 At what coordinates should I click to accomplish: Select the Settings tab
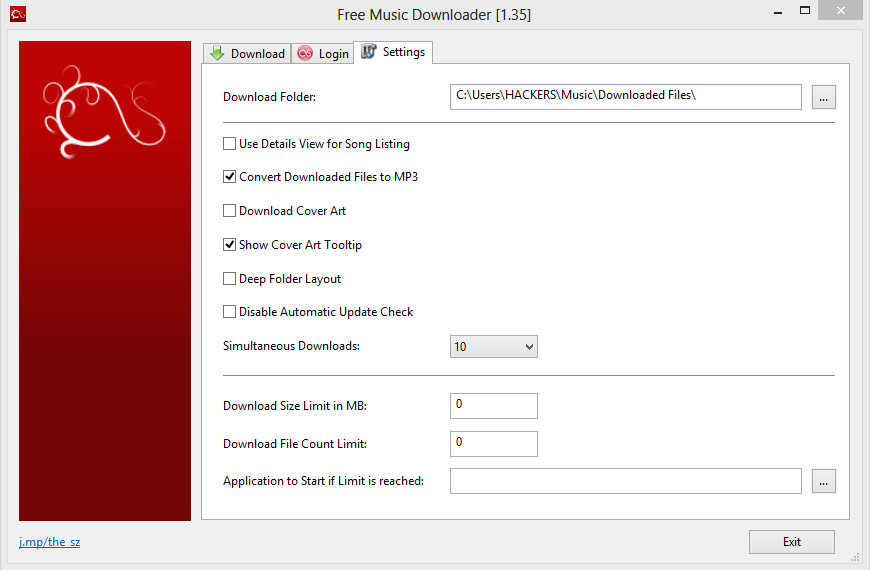point(393,52)
